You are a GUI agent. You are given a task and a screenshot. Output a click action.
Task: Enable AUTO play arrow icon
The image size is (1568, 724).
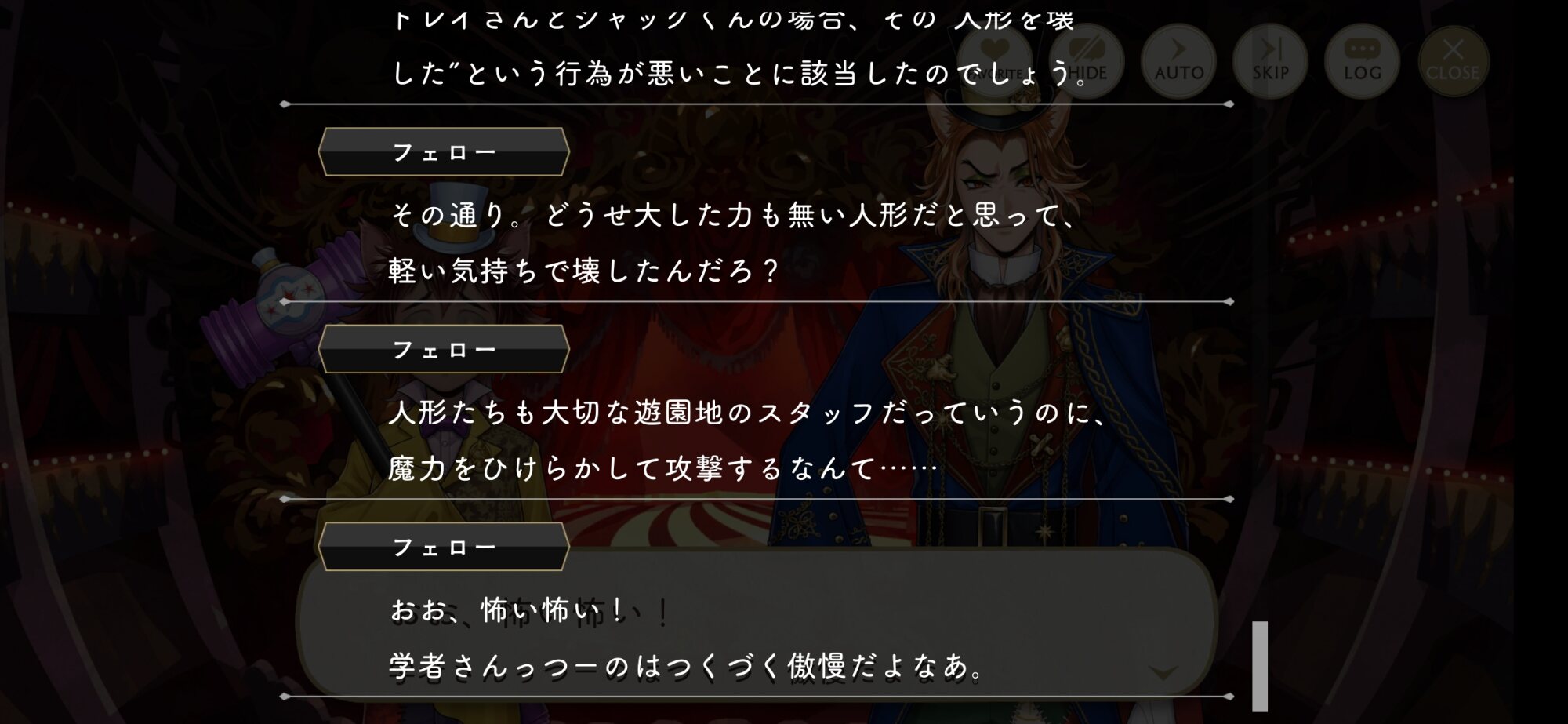click(1178, 61)
